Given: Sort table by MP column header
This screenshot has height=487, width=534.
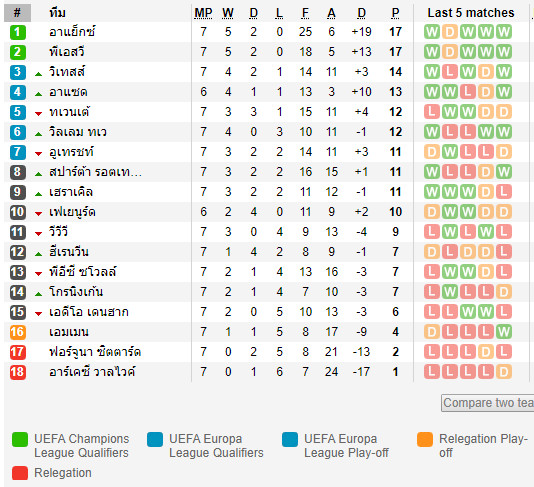Looking at the screenshot, I should 203,13.
